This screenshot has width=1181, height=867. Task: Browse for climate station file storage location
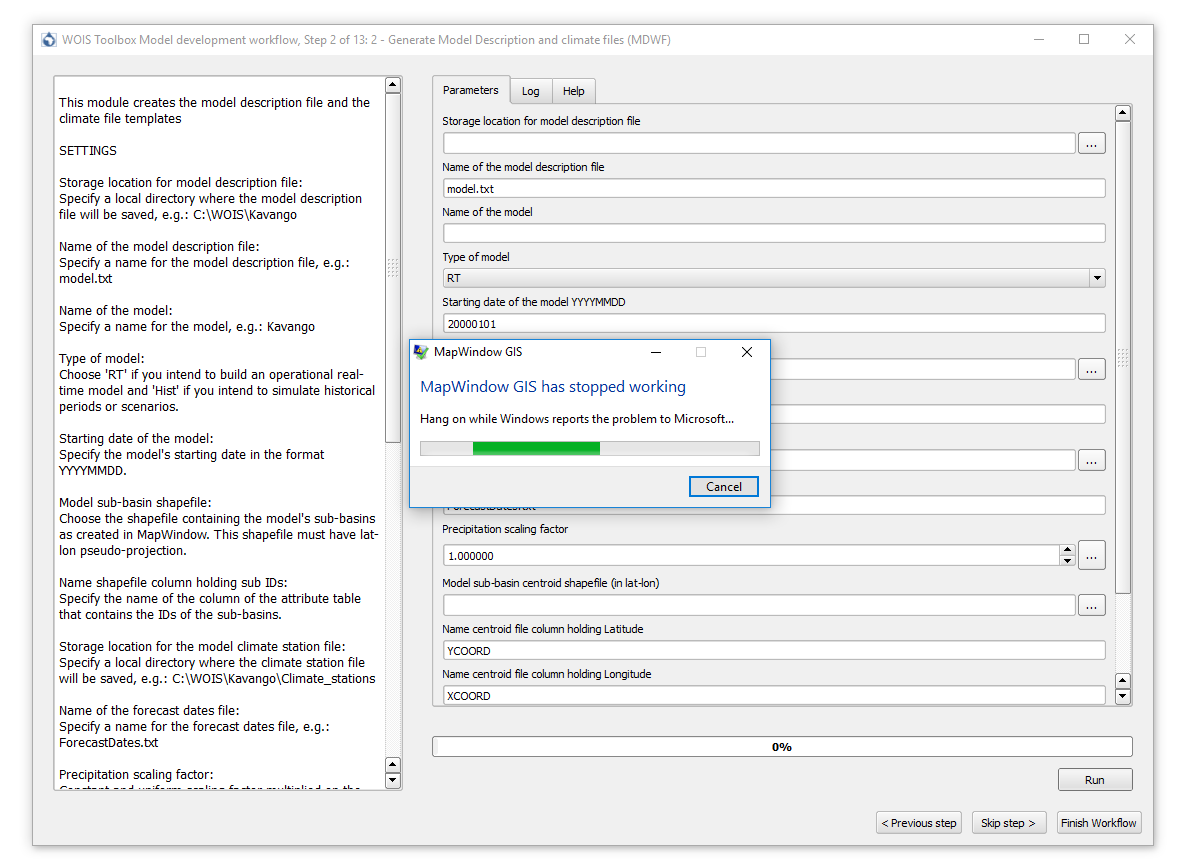(1091, 460)
